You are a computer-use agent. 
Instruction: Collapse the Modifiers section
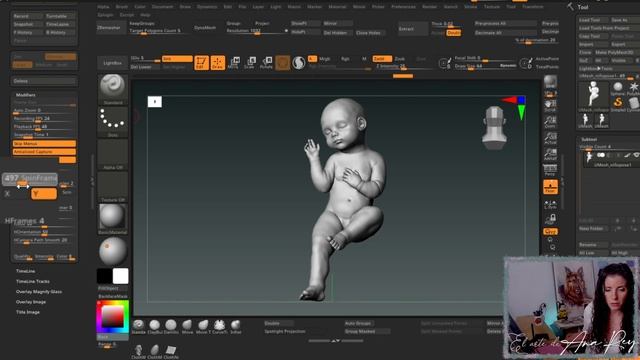pos(25,95)
